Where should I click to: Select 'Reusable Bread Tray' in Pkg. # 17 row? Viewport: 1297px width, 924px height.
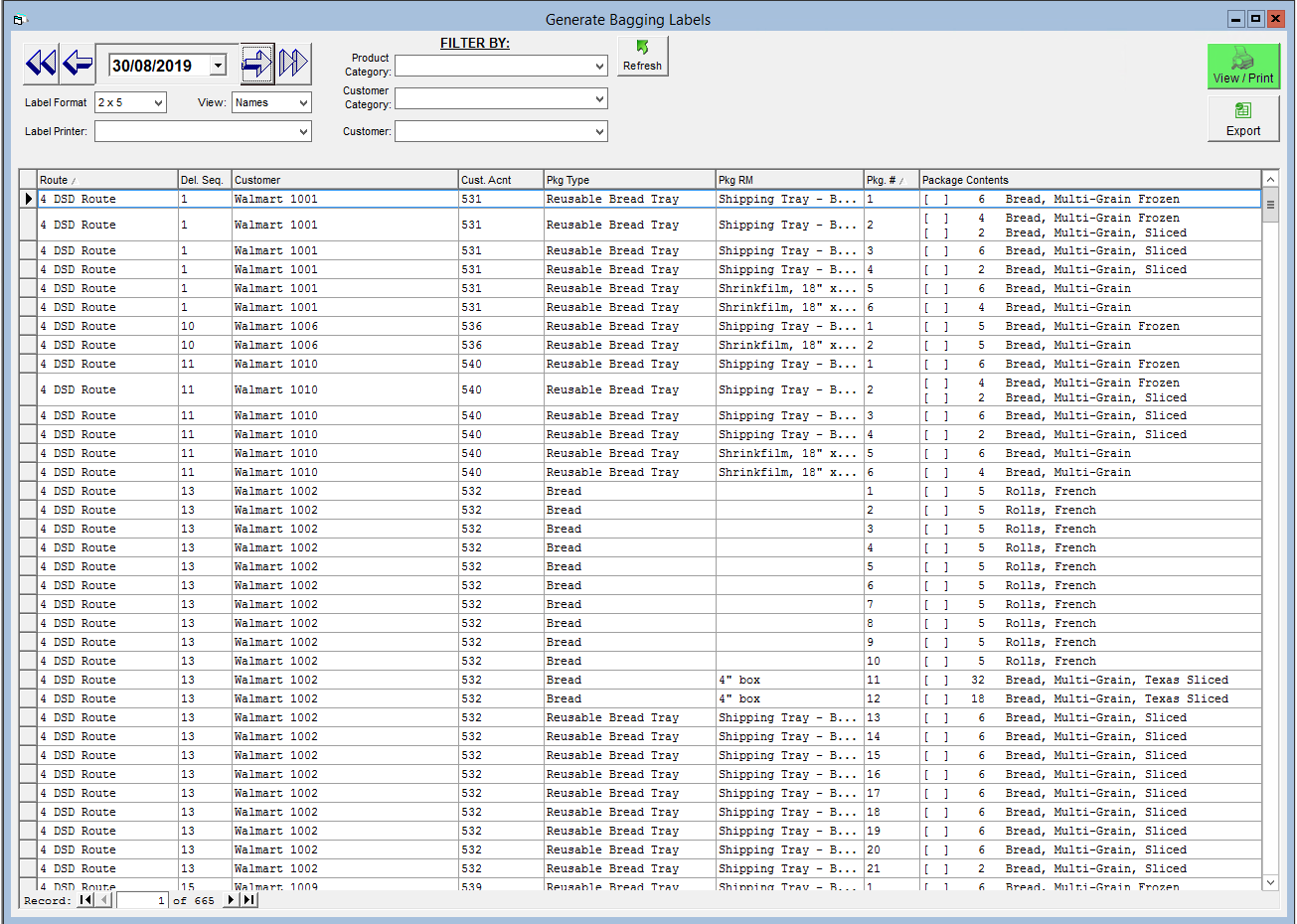612,793
